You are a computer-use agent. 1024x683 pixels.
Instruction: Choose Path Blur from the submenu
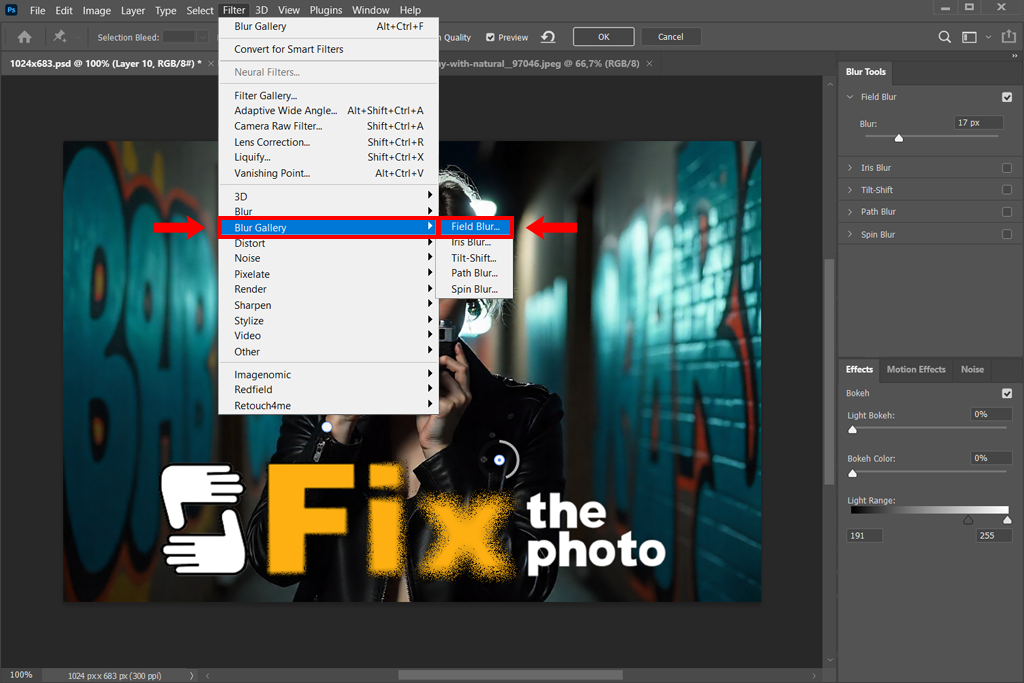coord(474,273)
